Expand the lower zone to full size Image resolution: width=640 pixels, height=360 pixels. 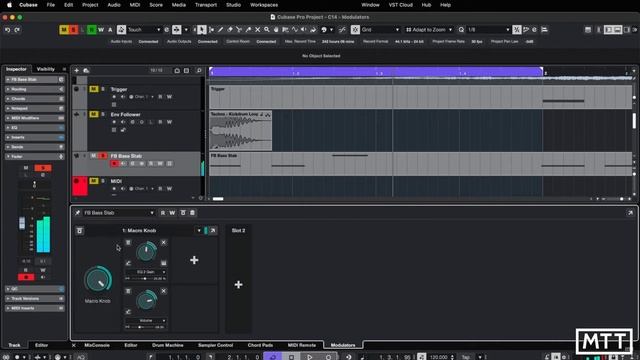pyautogui.click(x=630, y=213)
